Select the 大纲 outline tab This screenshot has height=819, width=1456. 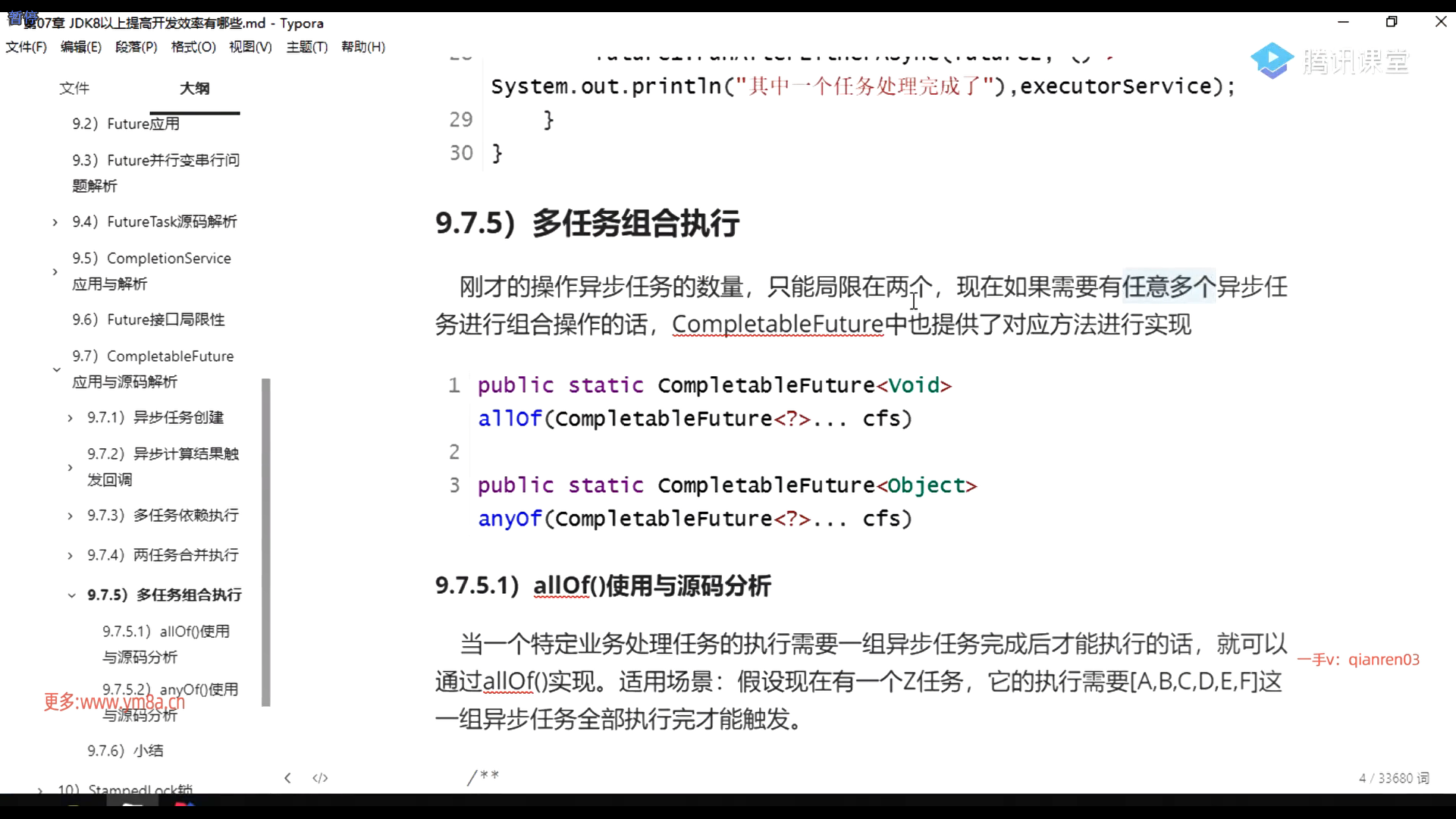click(x=194, y=88)
